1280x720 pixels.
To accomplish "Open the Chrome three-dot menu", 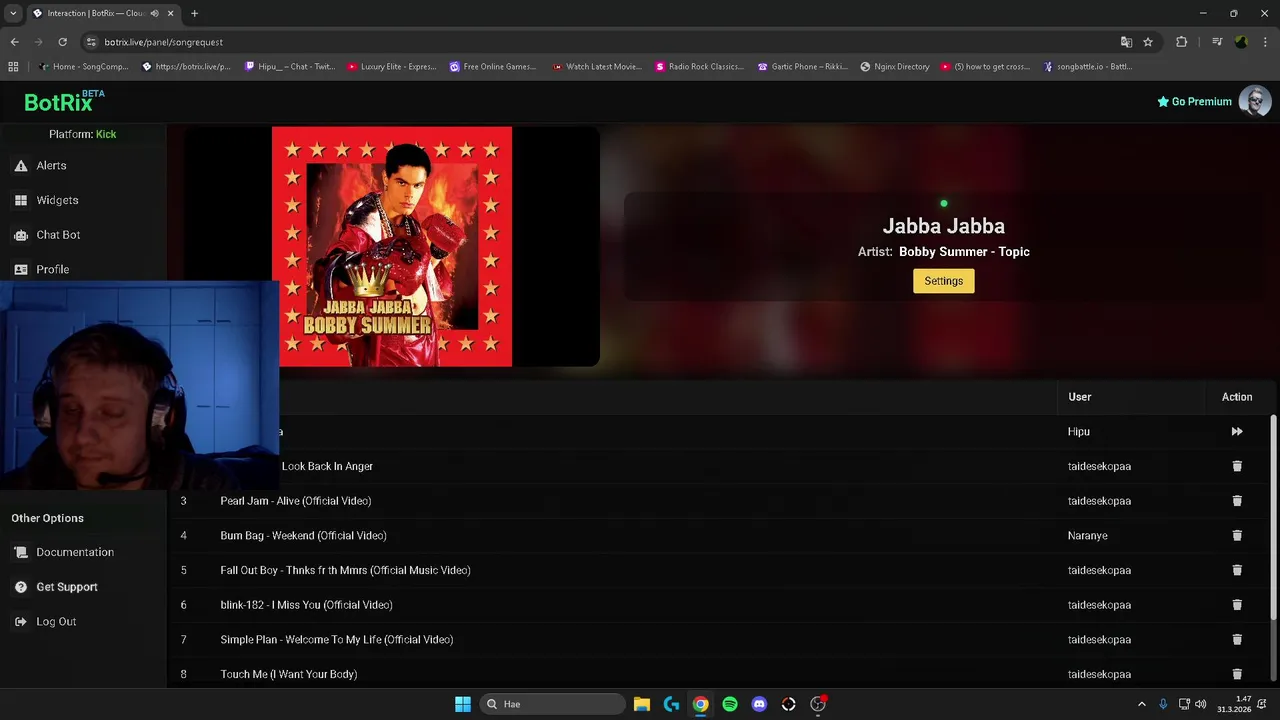I will point(1264,42).
